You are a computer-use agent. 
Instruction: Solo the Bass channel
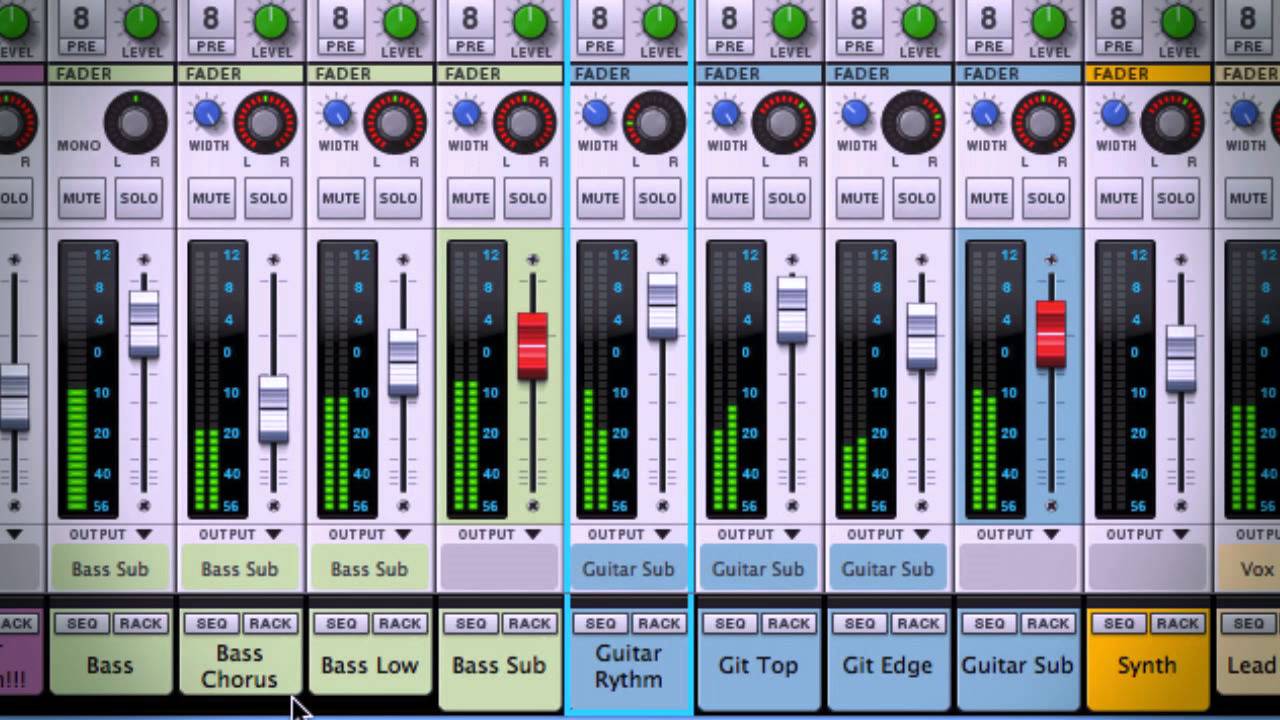pyautogui.click(x=139, y=198)
